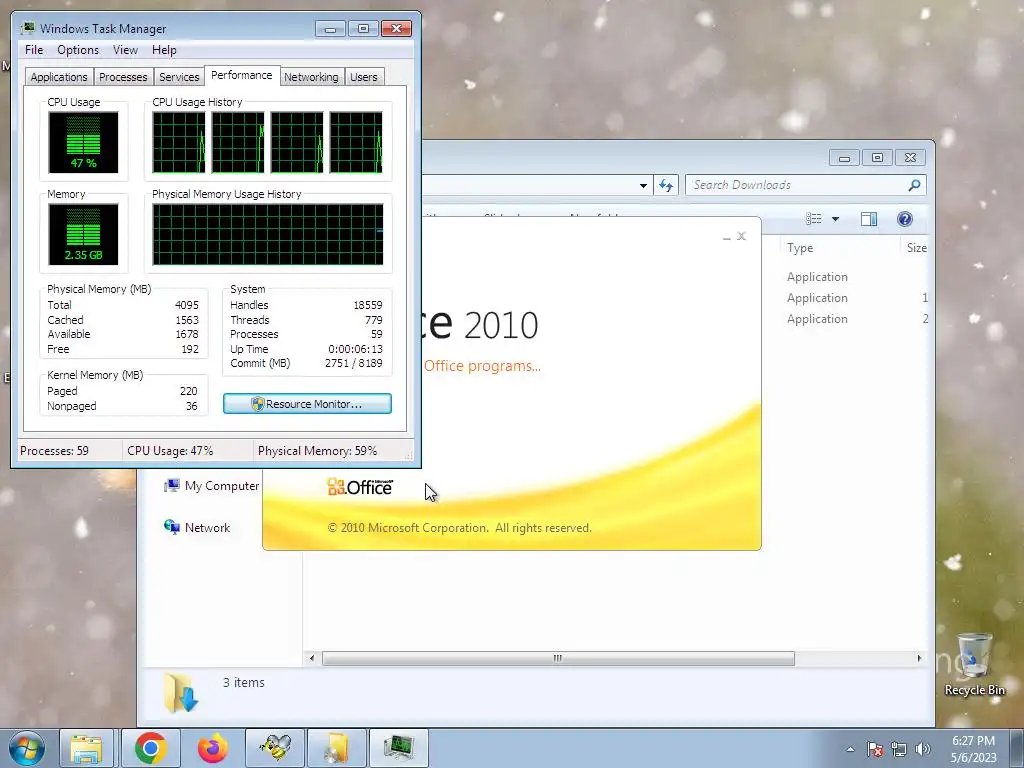Click the Downloads folder icon in details pane
The width and height of the screenshot is (1024, 768).
180,693
